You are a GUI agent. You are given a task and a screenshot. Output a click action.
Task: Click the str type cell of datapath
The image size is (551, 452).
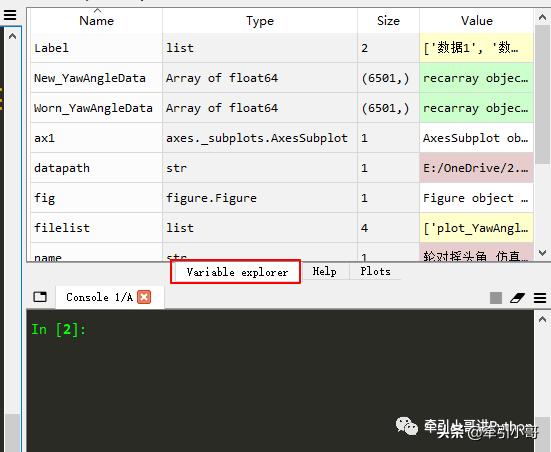[x=260, y=168]
